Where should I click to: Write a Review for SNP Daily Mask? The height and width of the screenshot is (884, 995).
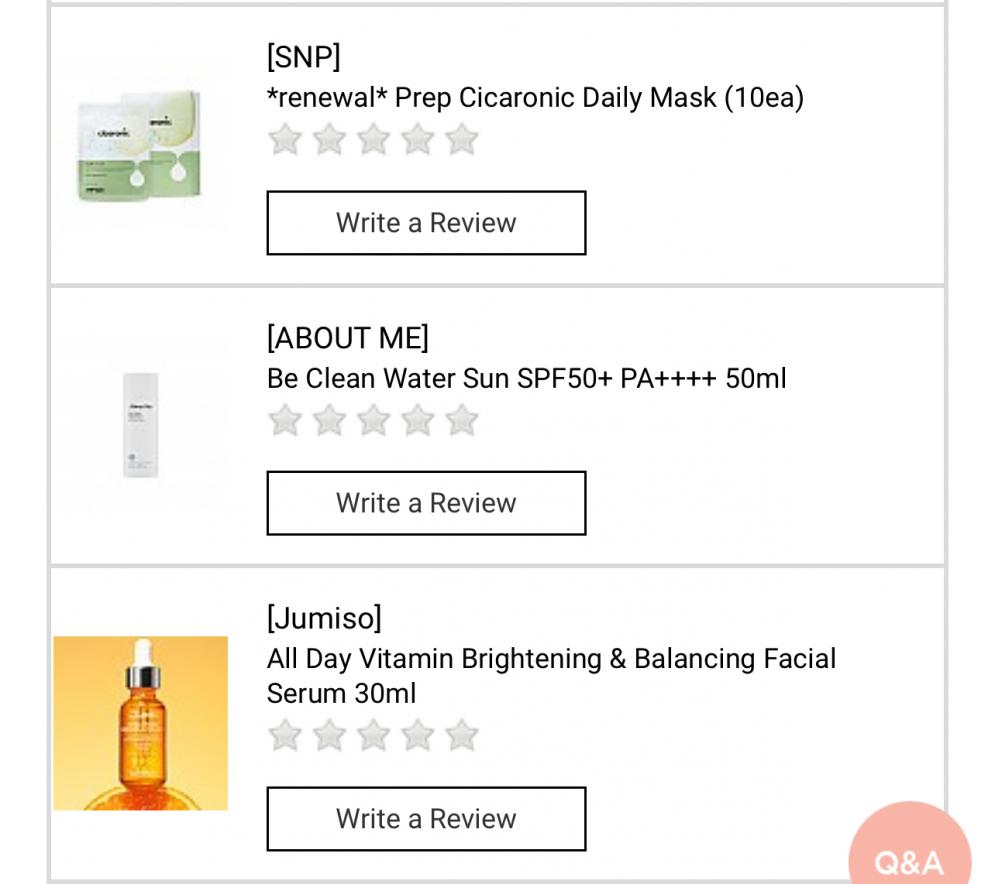[426, 223]
